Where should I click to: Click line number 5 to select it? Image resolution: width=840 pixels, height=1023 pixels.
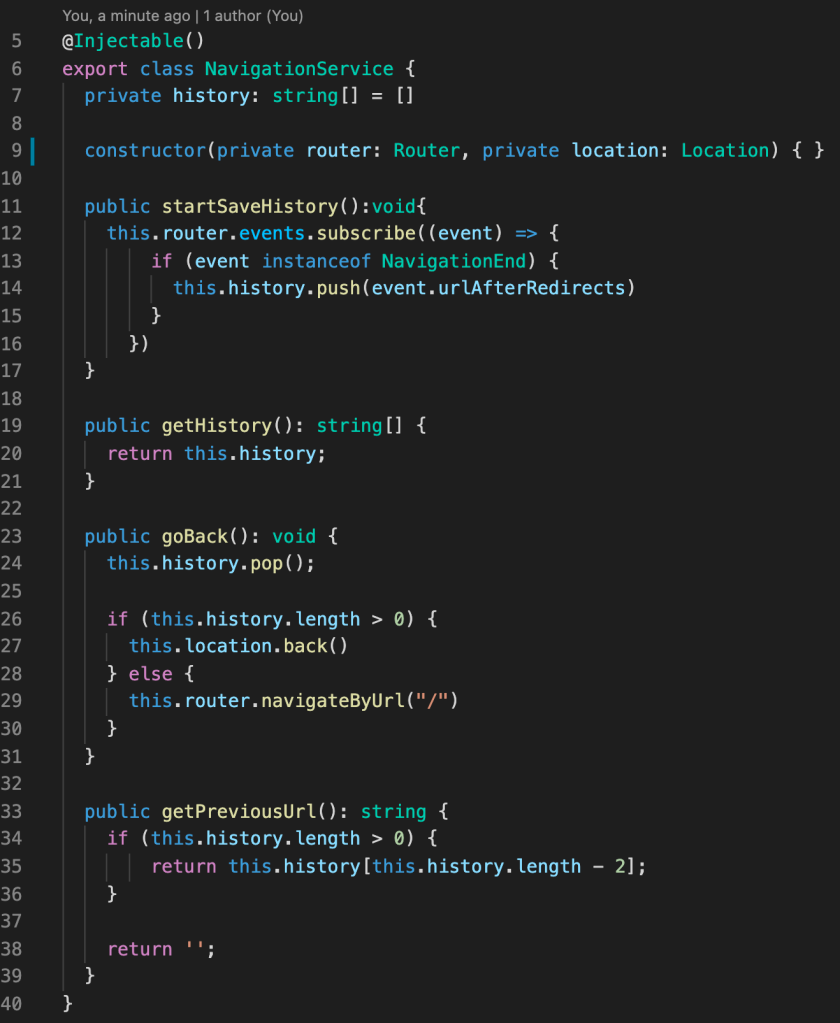click(x=14, y=41)
